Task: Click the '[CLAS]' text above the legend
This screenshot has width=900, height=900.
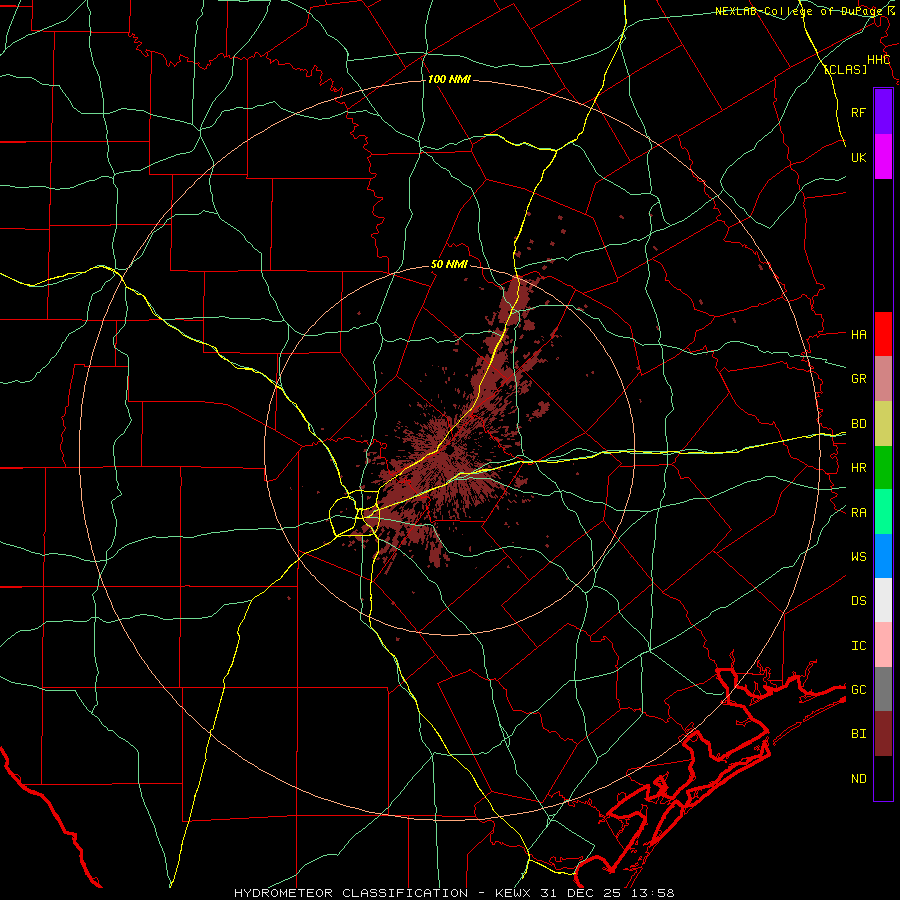Action: [845, 69]
